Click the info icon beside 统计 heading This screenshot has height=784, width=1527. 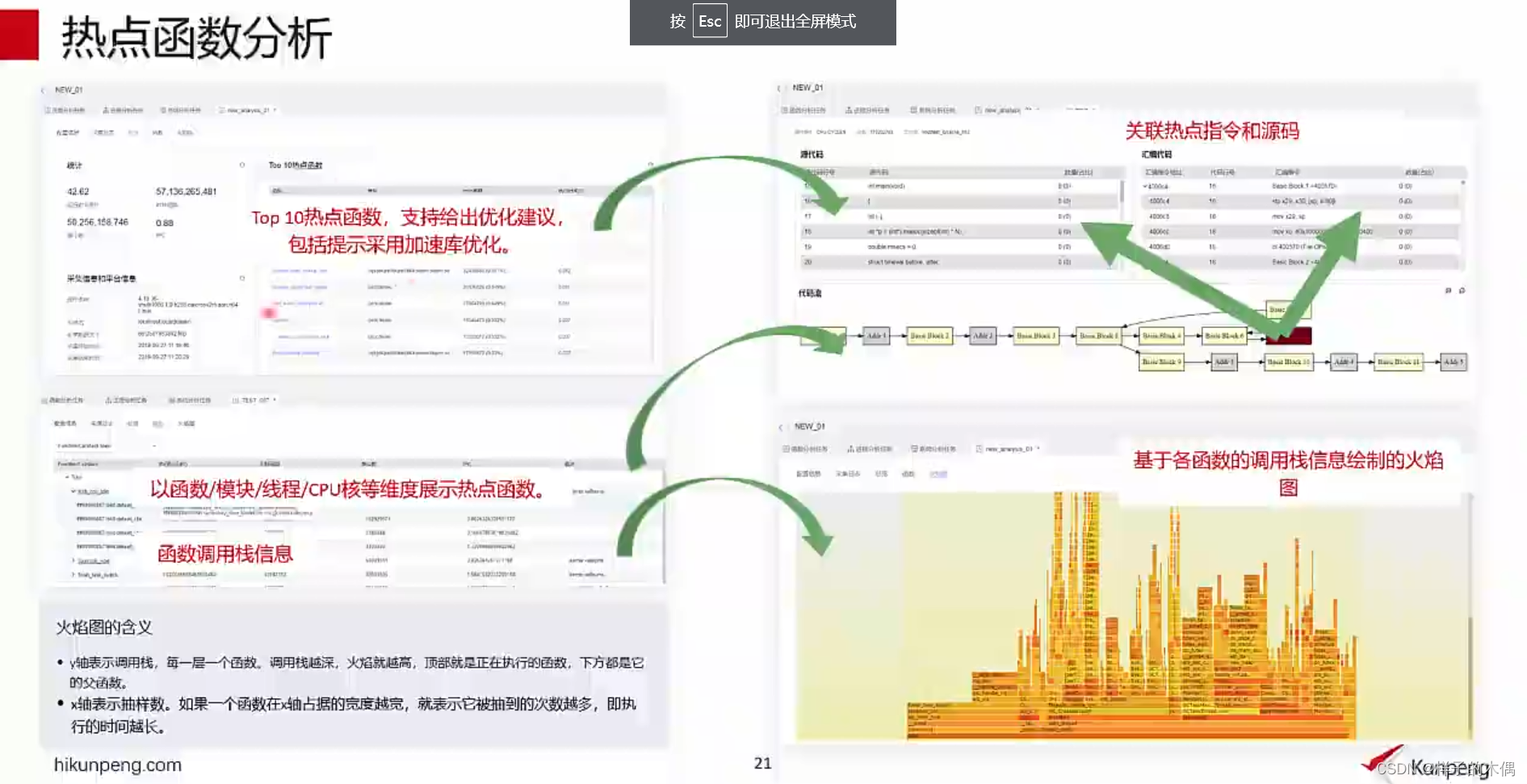click(x=241, y=165)
